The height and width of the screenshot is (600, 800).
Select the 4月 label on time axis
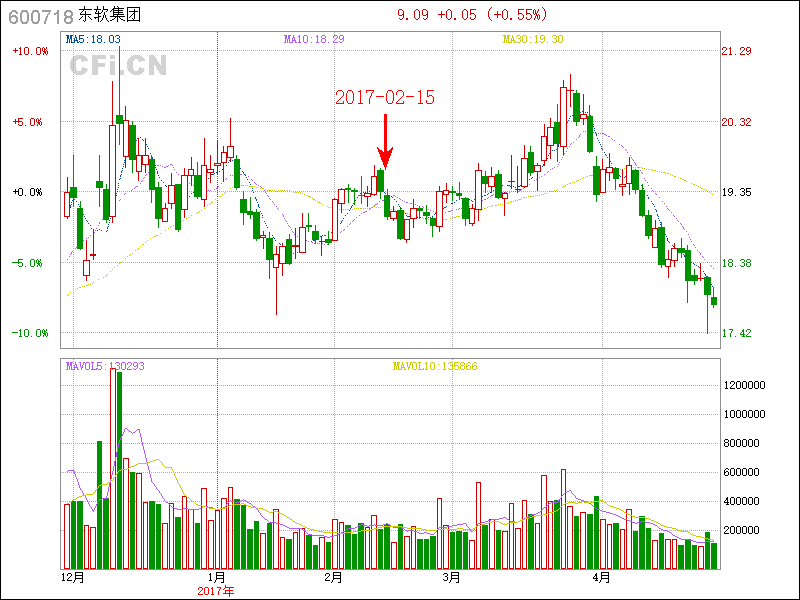point(600,578)
